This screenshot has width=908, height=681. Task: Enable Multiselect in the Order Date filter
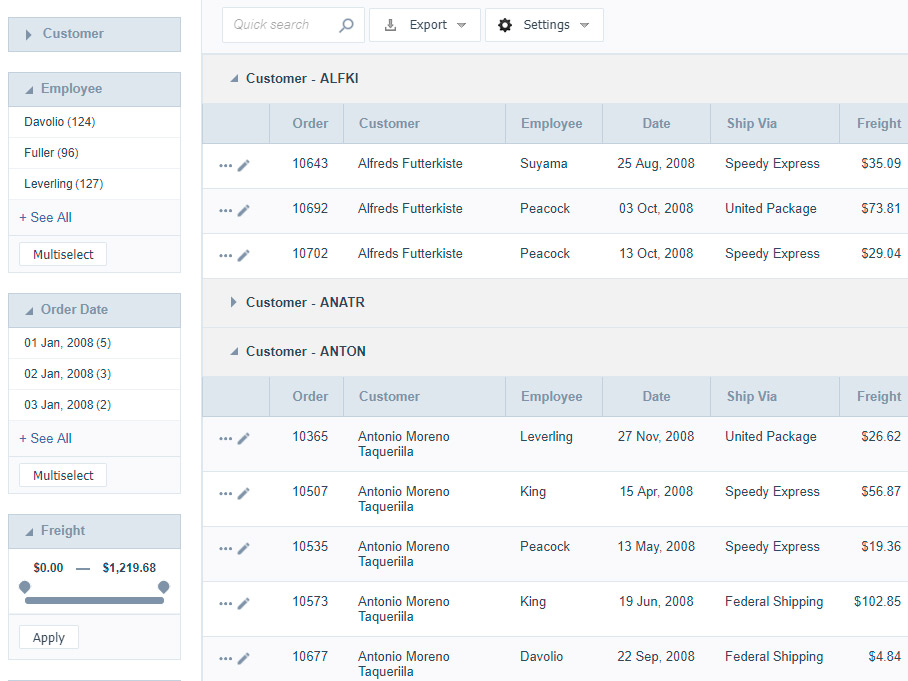[x=63, y=475]
